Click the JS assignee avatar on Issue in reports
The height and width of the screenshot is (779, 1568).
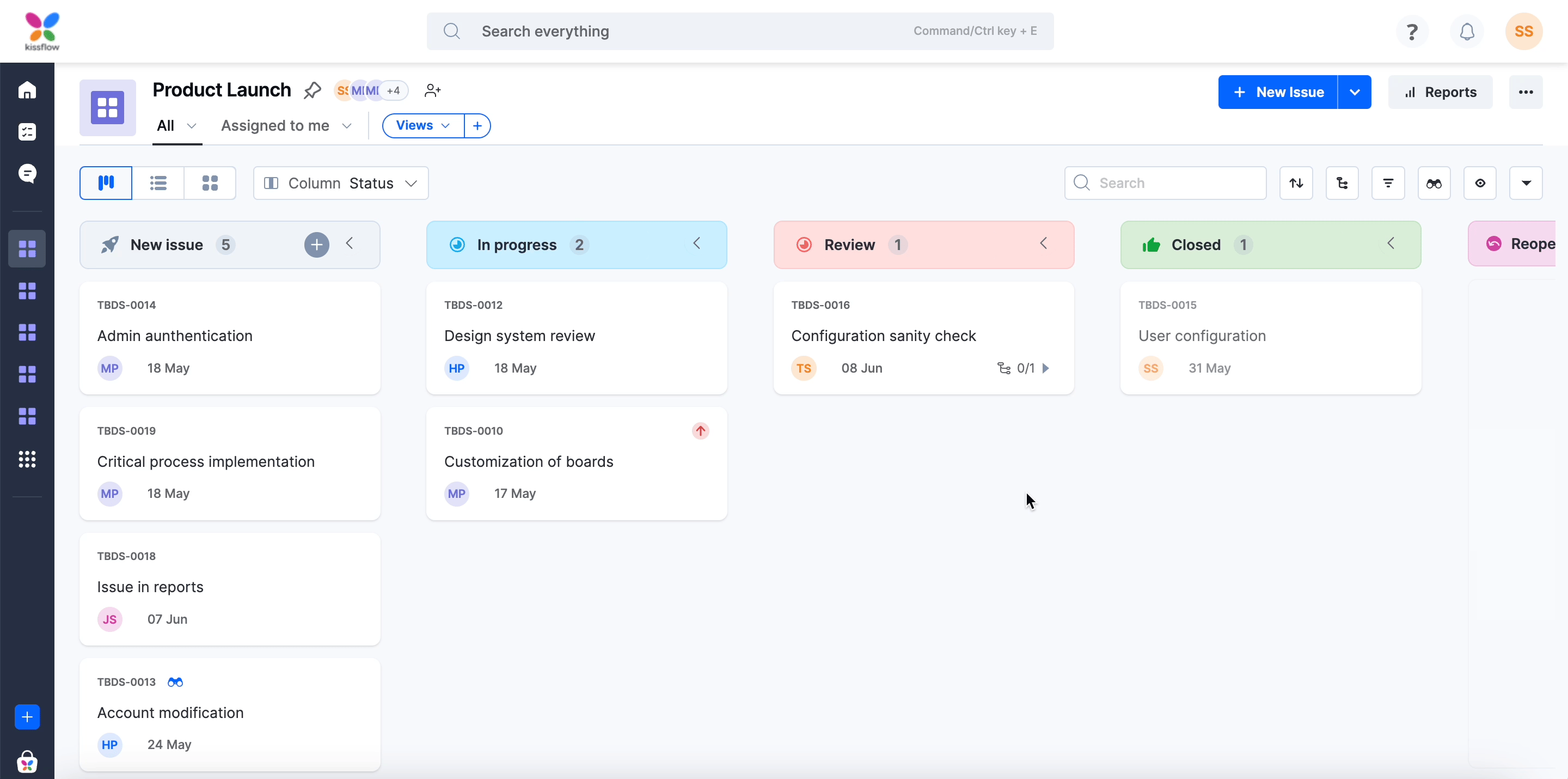point(109,619)
